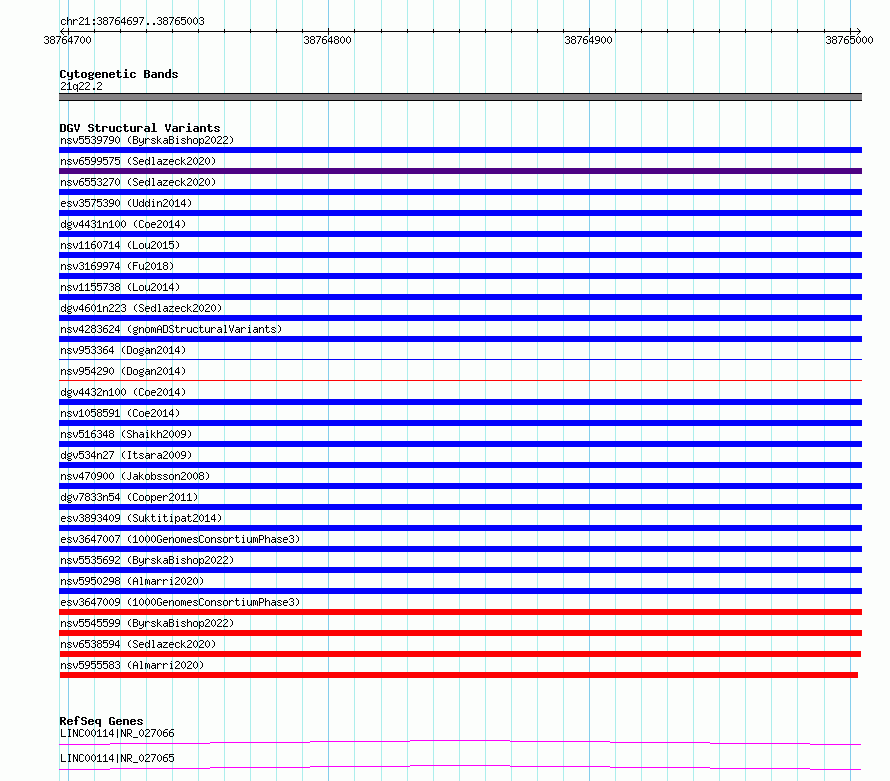Click dgv7833n54 (Cooper2011) label

click(x=129, y=497)
